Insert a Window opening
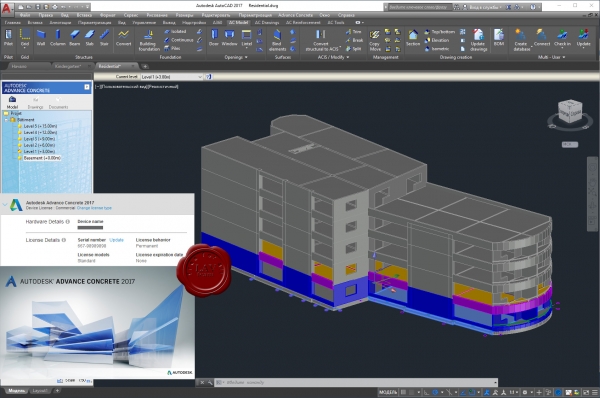Screen dimensions: 600x398 (x=230, y=38)
